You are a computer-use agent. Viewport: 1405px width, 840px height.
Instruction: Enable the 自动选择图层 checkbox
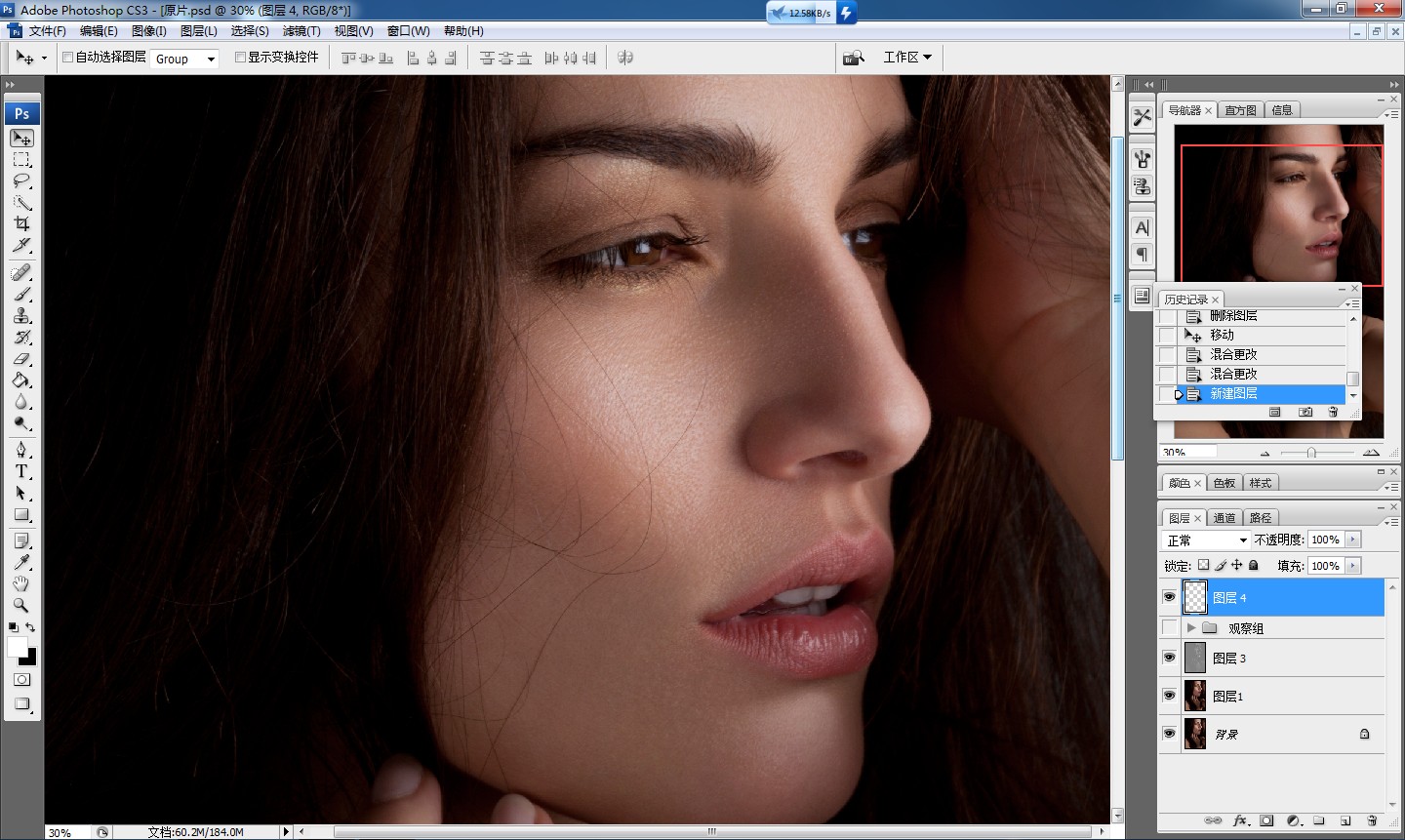(67, 58)
